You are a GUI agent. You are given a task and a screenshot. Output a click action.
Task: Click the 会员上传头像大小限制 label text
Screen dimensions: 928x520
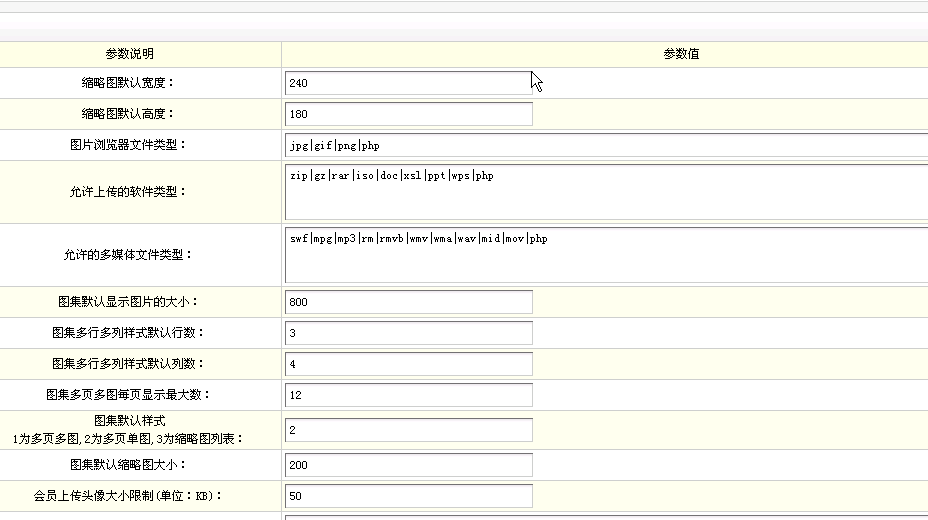coord(128,496)
